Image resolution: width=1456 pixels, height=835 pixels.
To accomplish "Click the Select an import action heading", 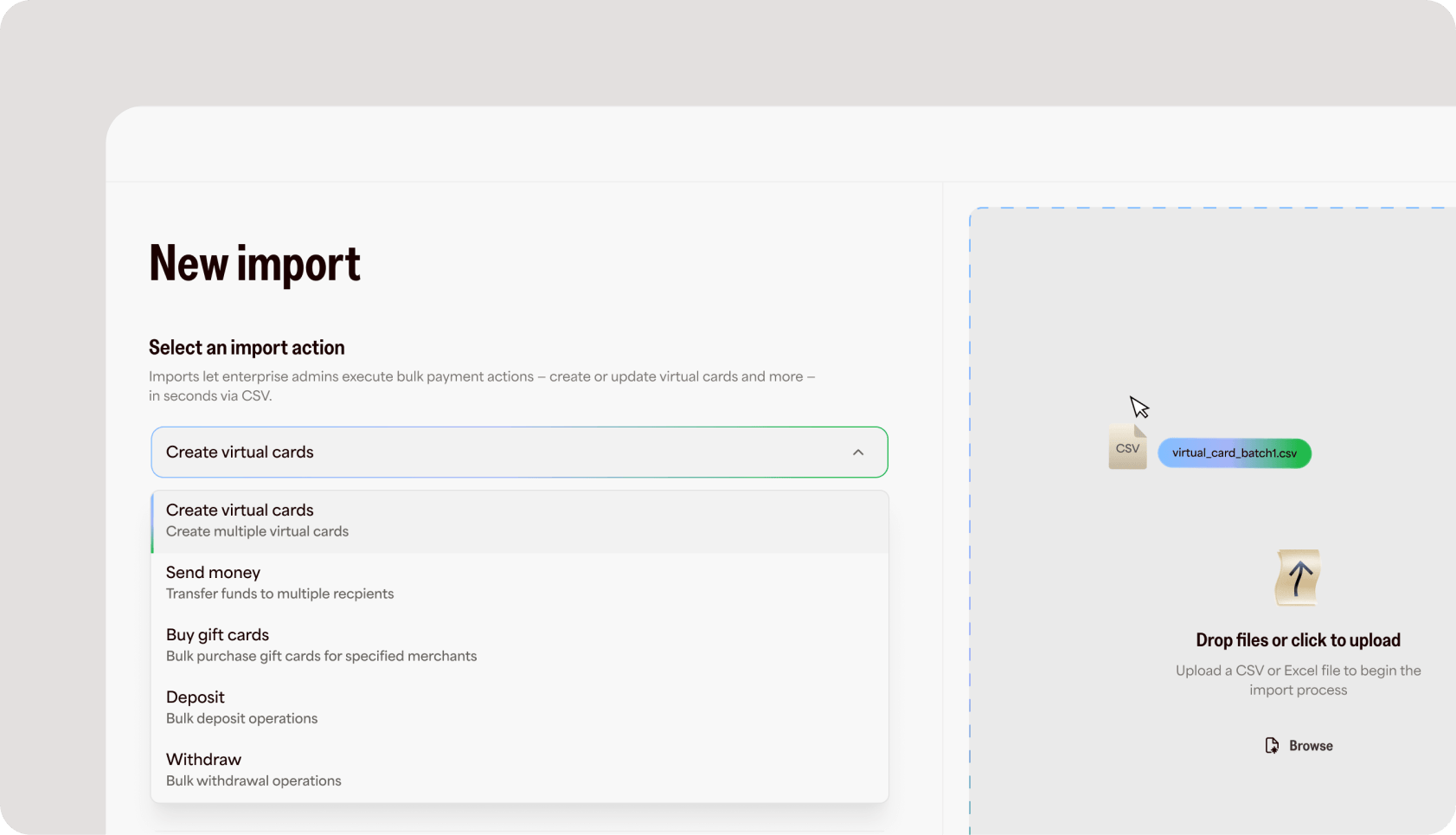I will pyautogui.click(x=247, y=348).
